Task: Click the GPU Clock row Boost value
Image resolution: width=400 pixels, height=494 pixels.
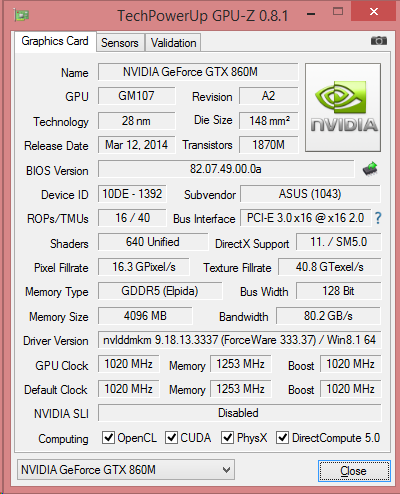Action: click(x=350, y=364)
